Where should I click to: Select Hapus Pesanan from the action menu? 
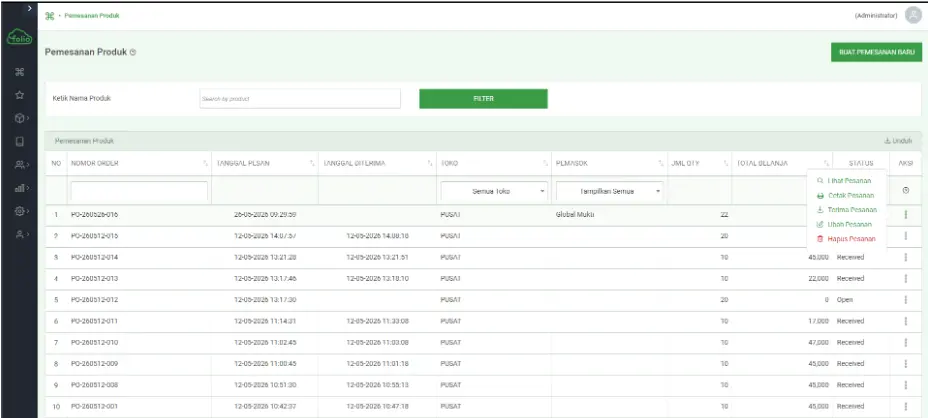tap(845, 239)
